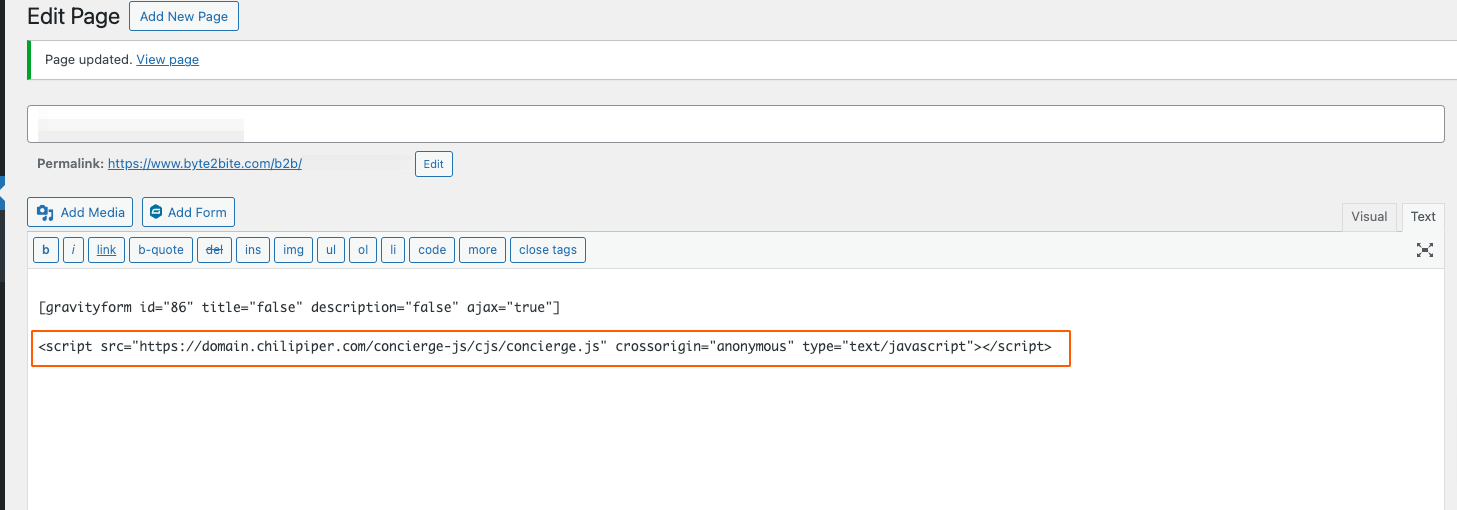Insert an image with img button
Image resolution: width=1457 pixels, height=510 pixels.
click(x=293, y=250)
